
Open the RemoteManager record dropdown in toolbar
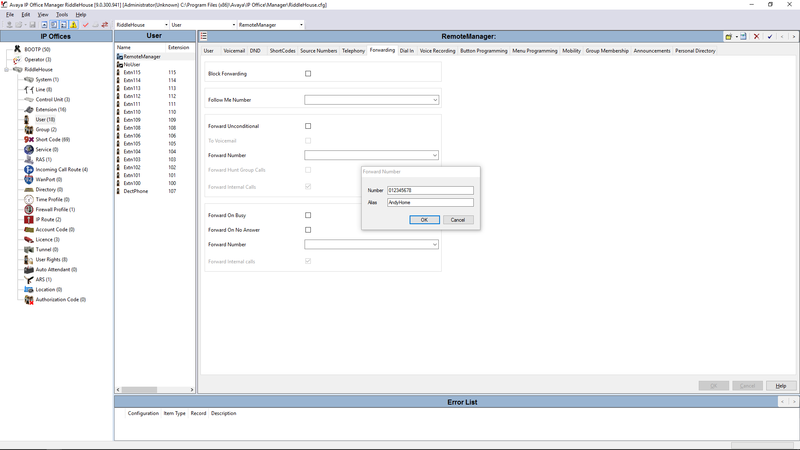(301, 24)
